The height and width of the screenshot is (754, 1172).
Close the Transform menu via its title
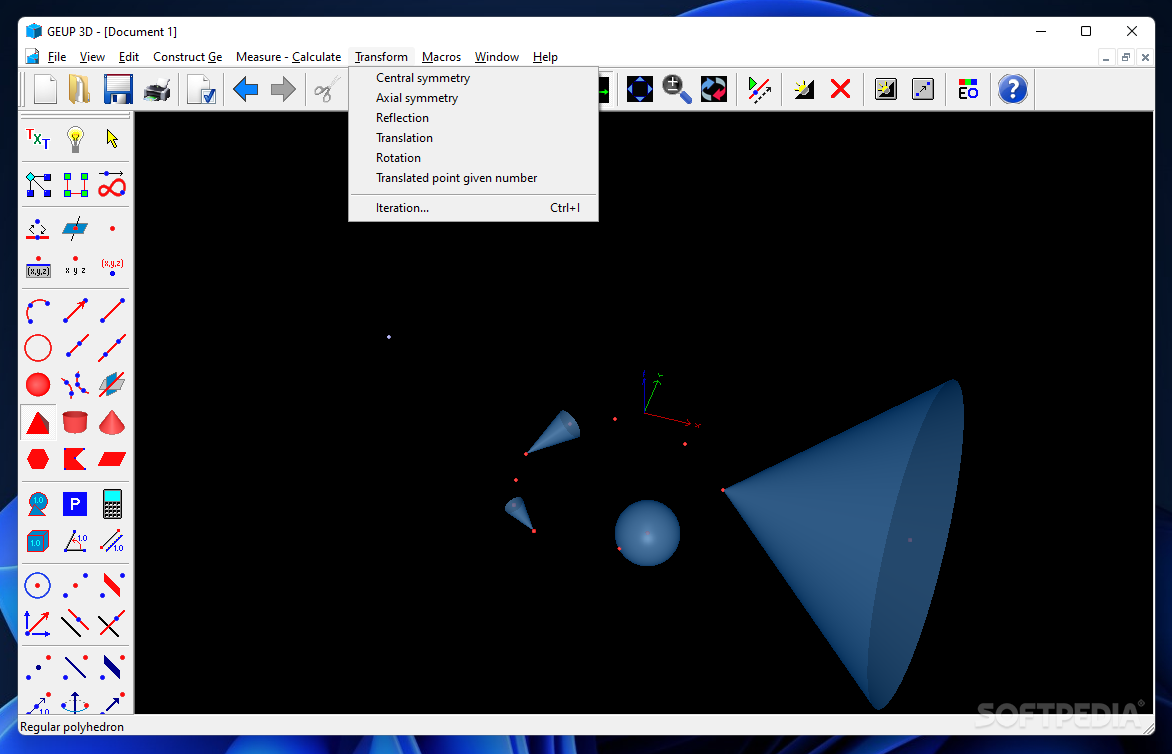click(x=381, y=57)
